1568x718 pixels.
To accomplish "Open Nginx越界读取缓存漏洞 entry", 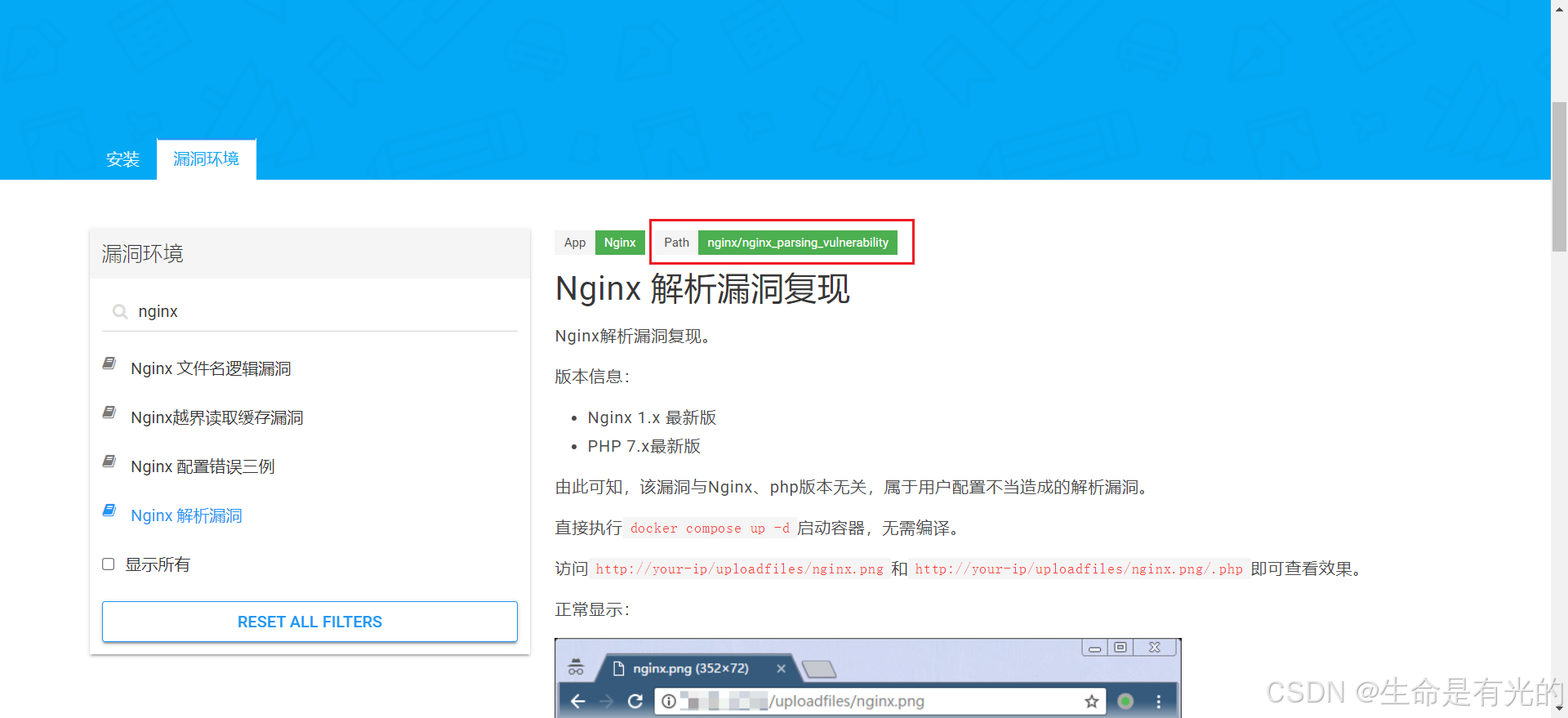I will point(216,417).
